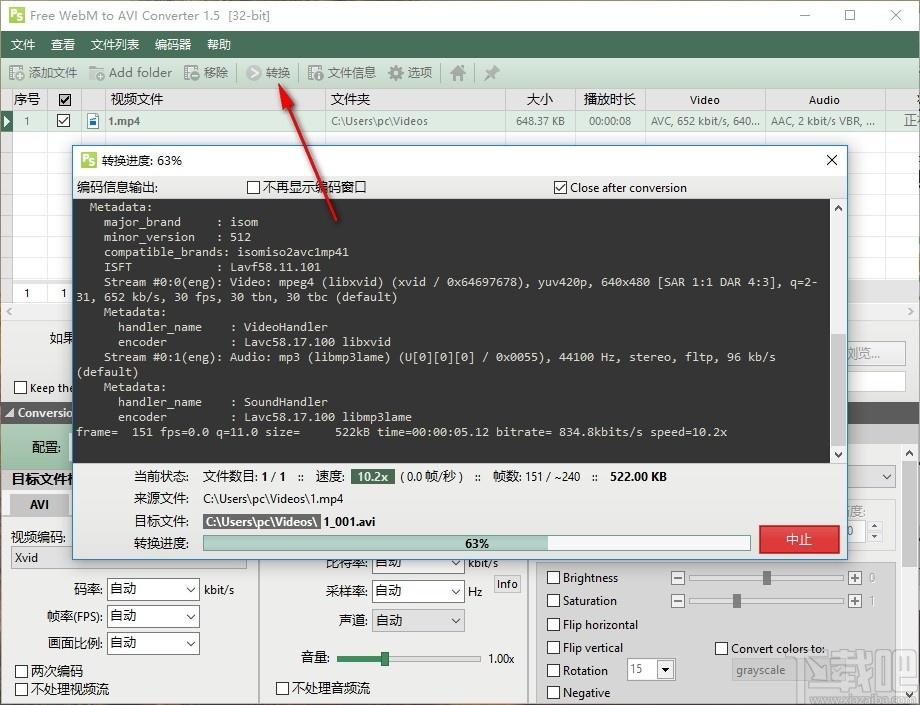
Task: Enable the Brightness checkbox
Action: pyautogui.click(x=553, y=578)
